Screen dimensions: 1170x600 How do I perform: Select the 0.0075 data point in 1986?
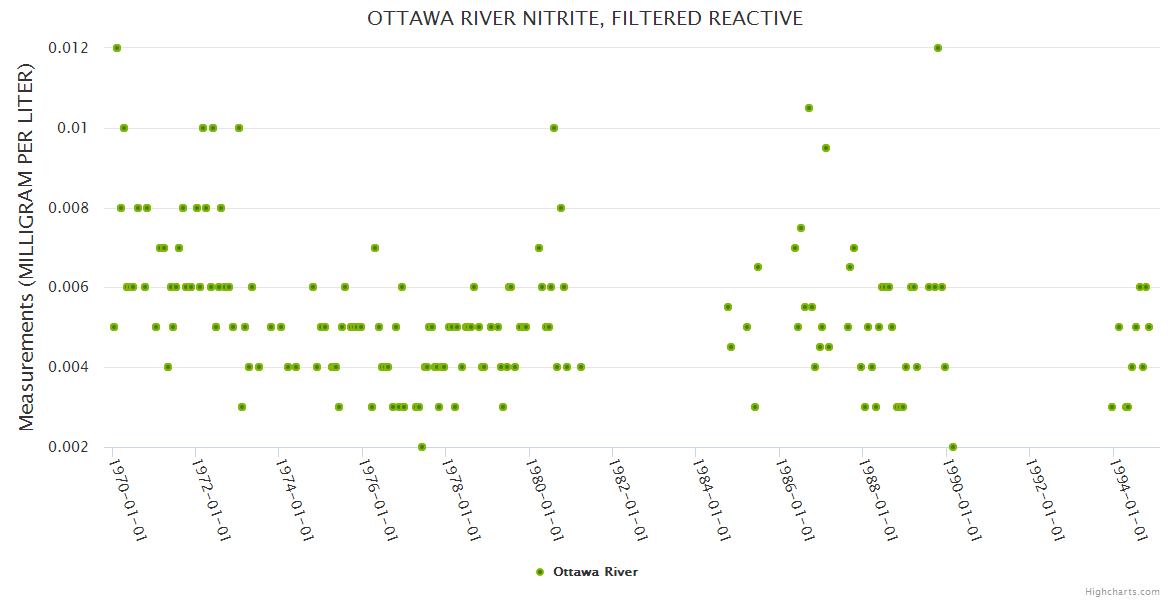pos(801,228)
